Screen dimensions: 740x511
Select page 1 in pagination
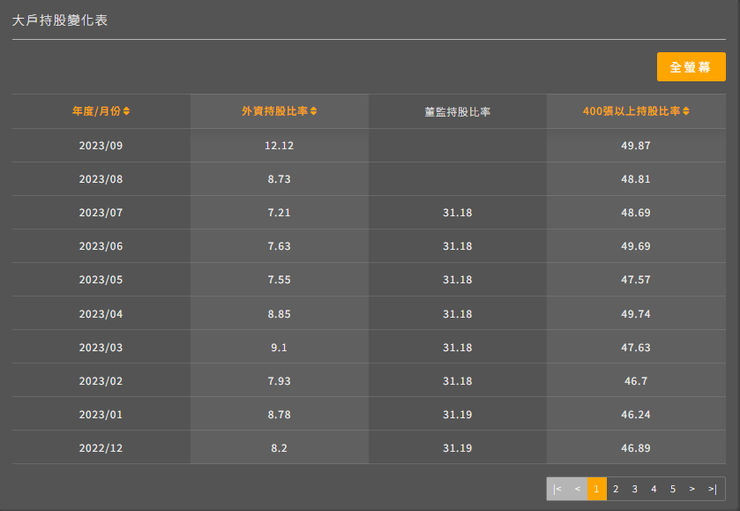[x=597, y=489]
